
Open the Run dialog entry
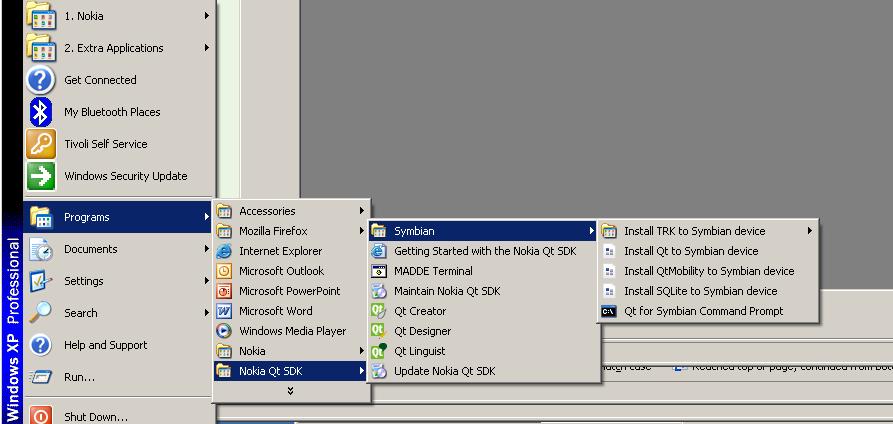tap(79, 377)
